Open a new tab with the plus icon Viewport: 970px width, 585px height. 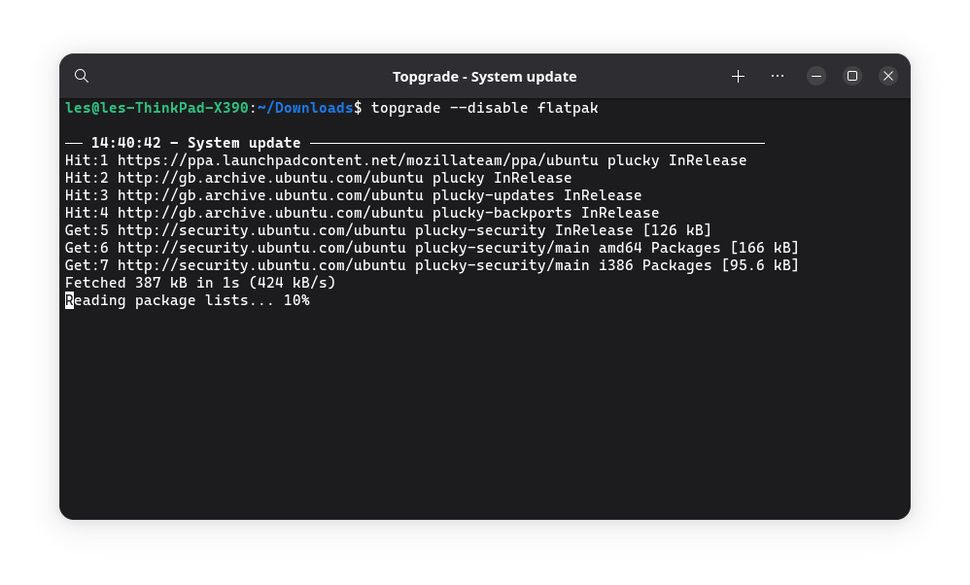point(737,76)
